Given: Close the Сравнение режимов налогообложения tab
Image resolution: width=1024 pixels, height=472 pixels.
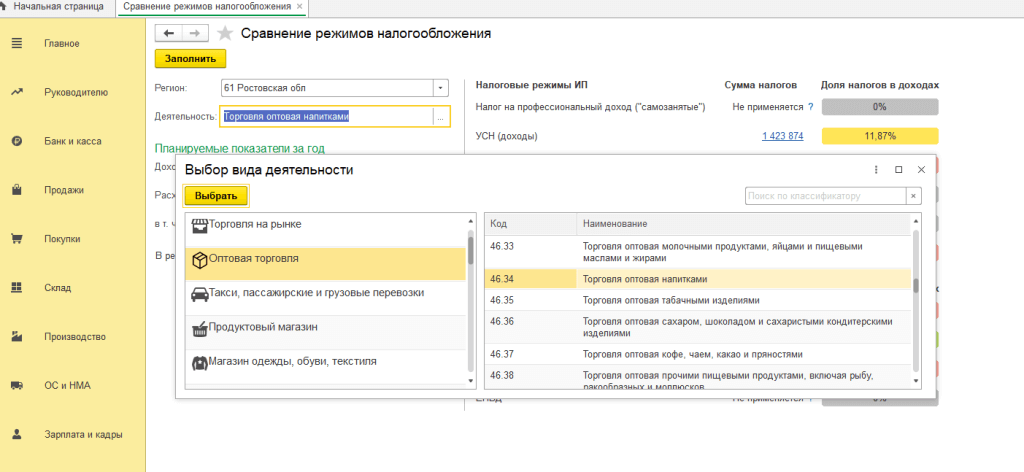Looking at the screenshot, I should [298, 7].
